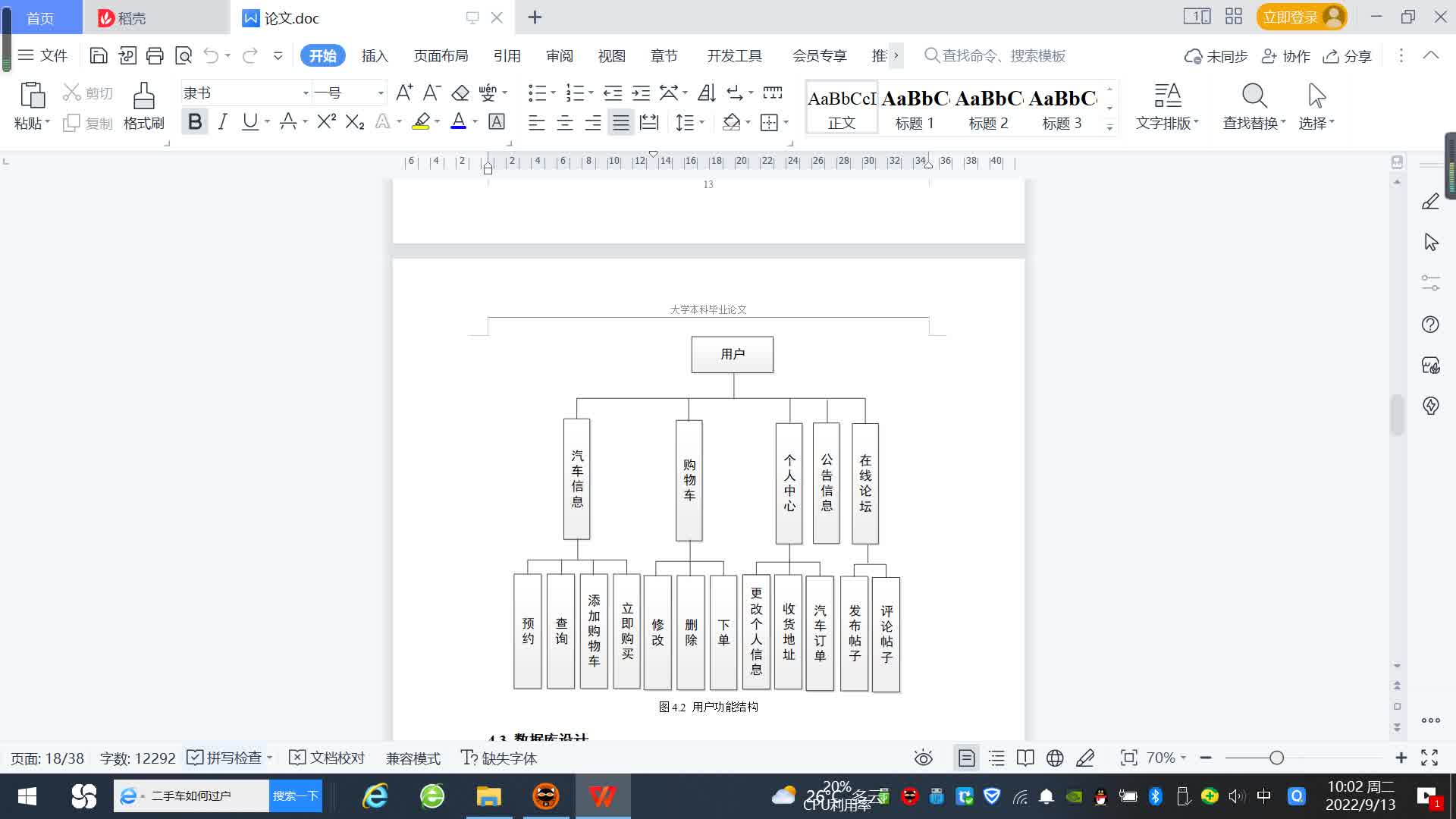Click 缺失字体 in status bar
Screen dimensions: 1456x819
click(499, 758)
